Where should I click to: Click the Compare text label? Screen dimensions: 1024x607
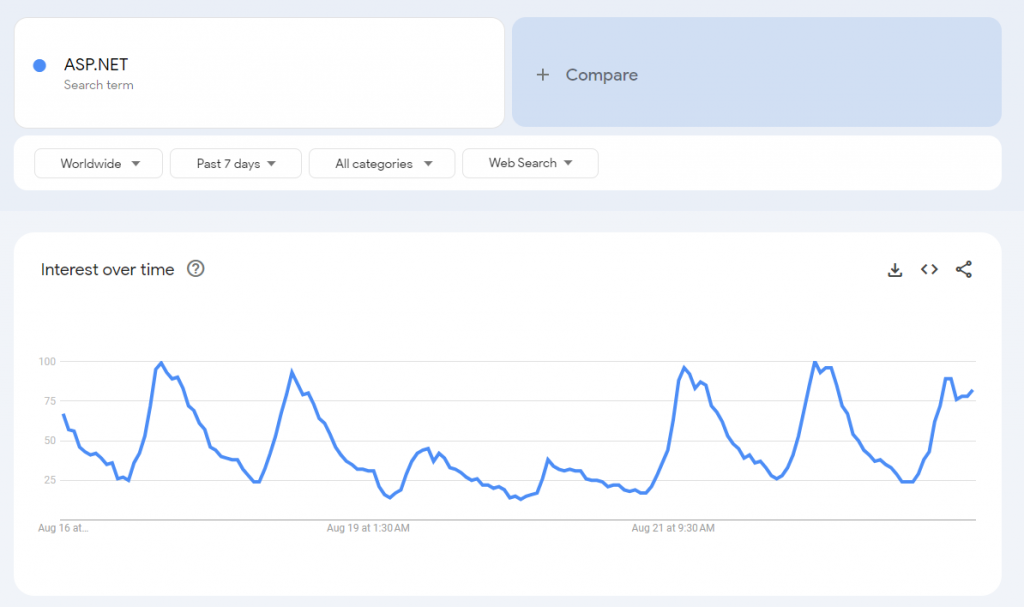(601, 75)
